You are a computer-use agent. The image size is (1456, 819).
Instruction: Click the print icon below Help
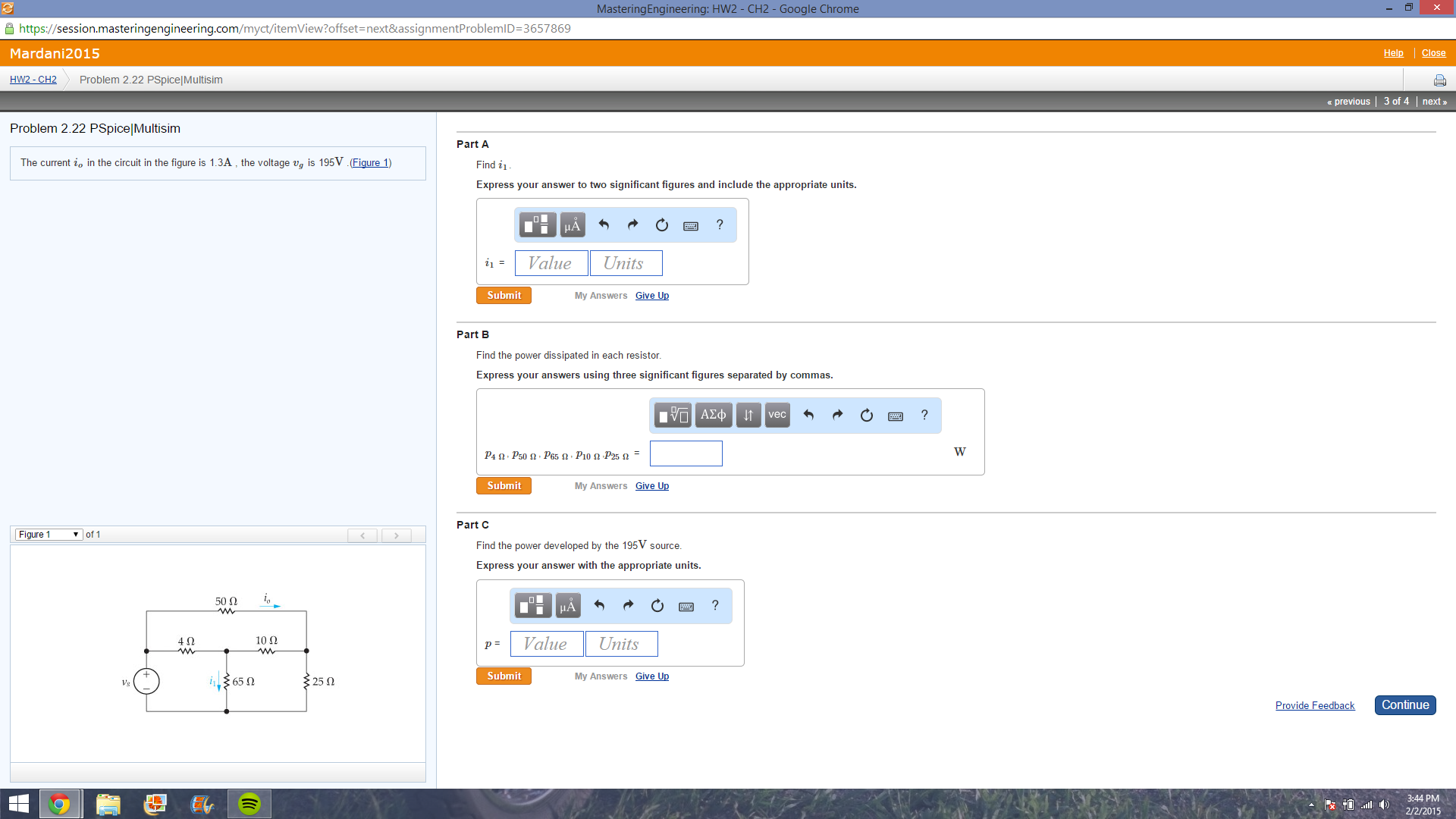1439,80
